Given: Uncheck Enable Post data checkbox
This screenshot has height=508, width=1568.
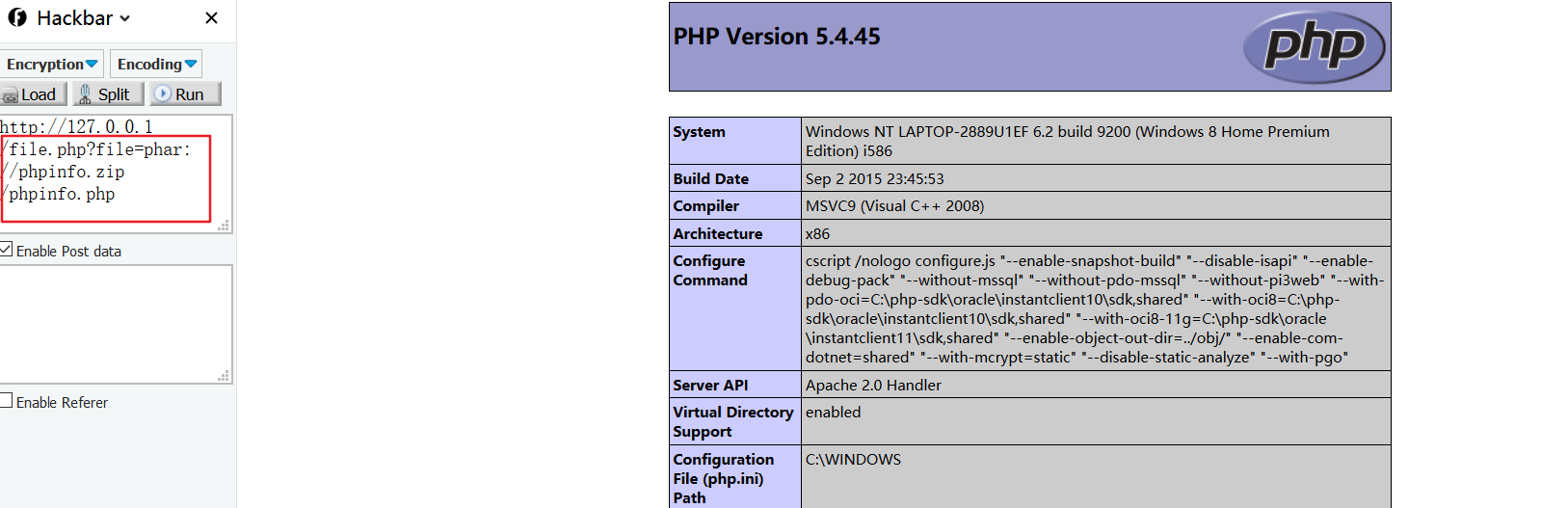Looking at the screenshot, I should pyautogui.click(x=6, y=250).
